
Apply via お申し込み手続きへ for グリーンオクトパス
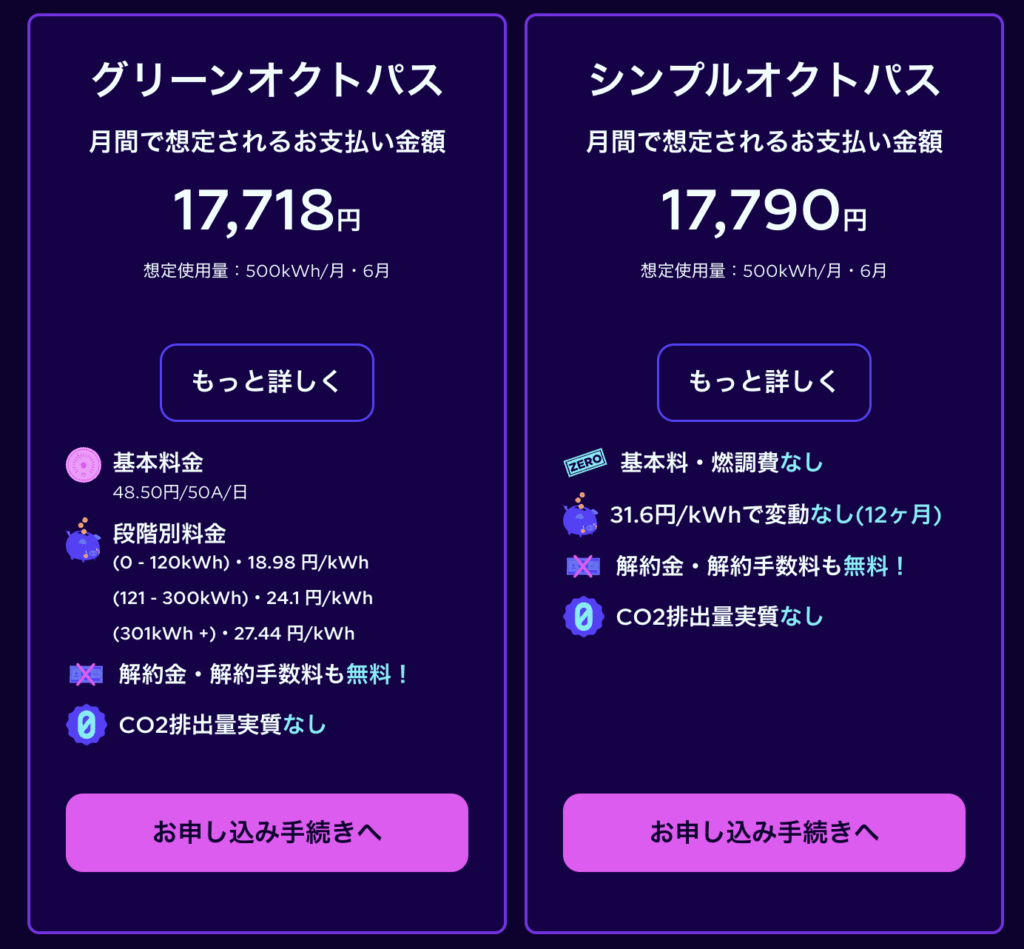coord(267,833)
